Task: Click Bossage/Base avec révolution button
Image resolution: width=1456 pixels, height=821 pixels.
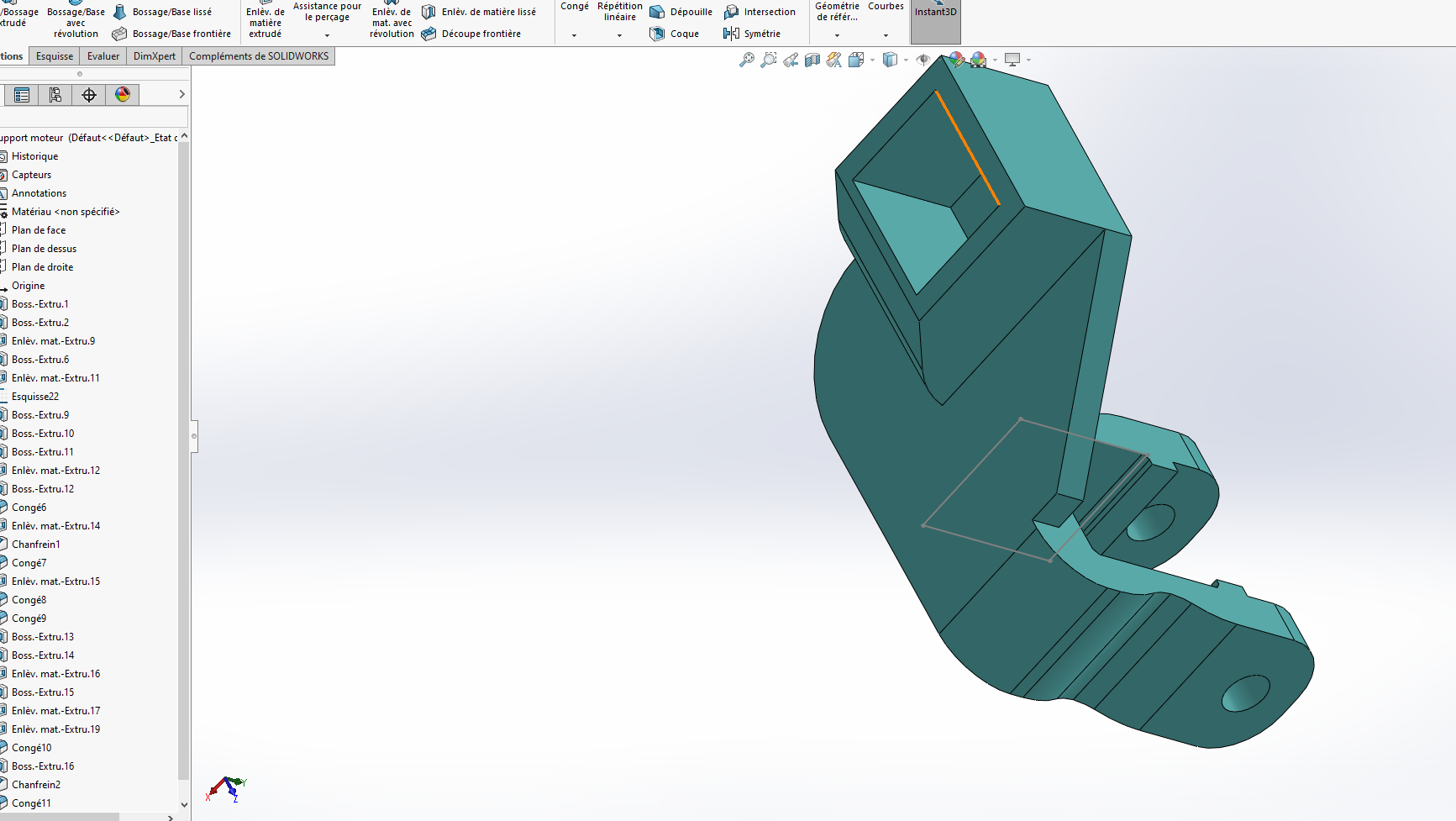Action: pyautogui.click(x=76, y=20)
